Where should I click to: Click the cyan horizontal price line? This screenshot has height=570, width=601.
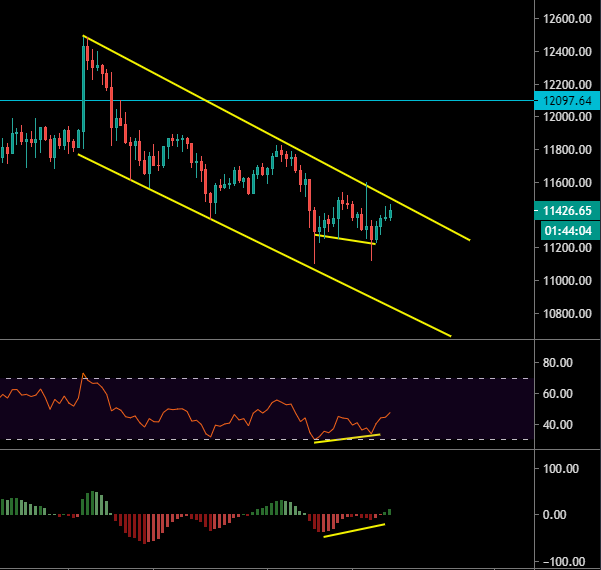tap(300, 100)
